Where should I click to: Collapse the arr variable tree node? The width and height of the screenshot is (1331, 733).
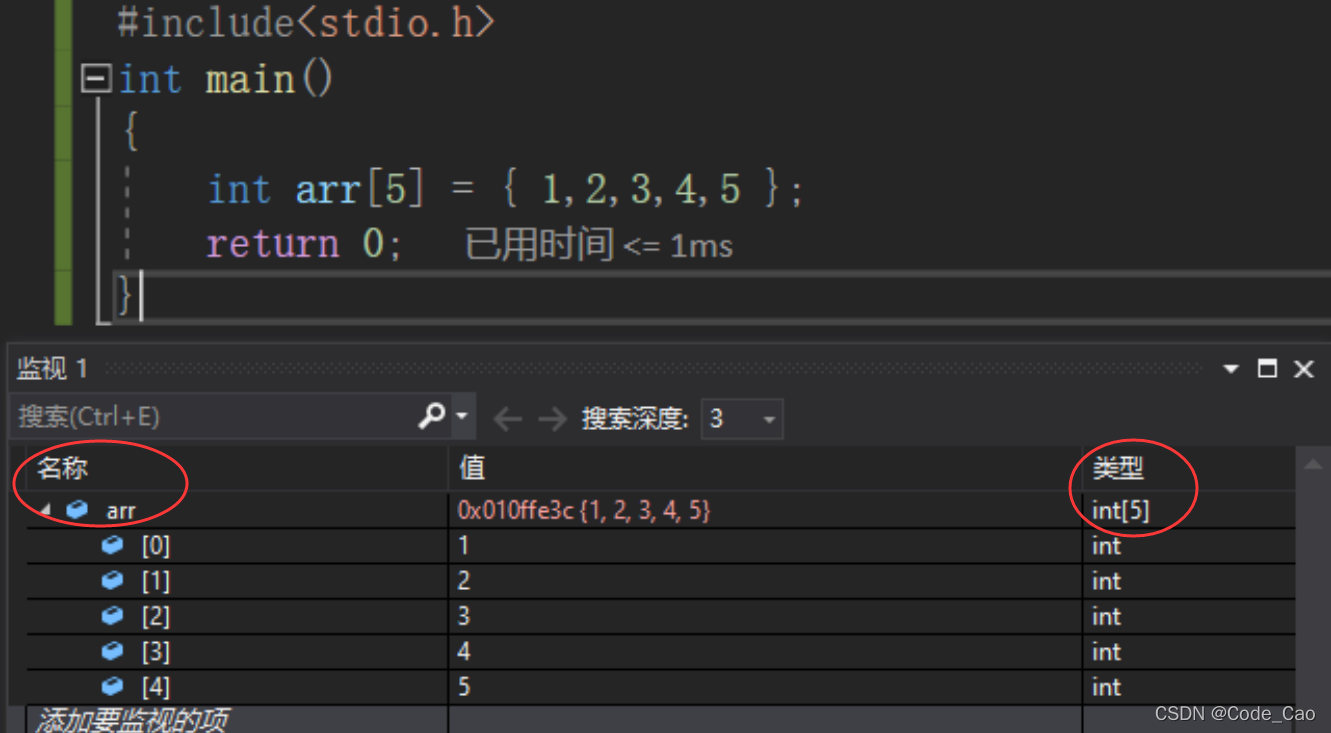[x=45, y=511]
